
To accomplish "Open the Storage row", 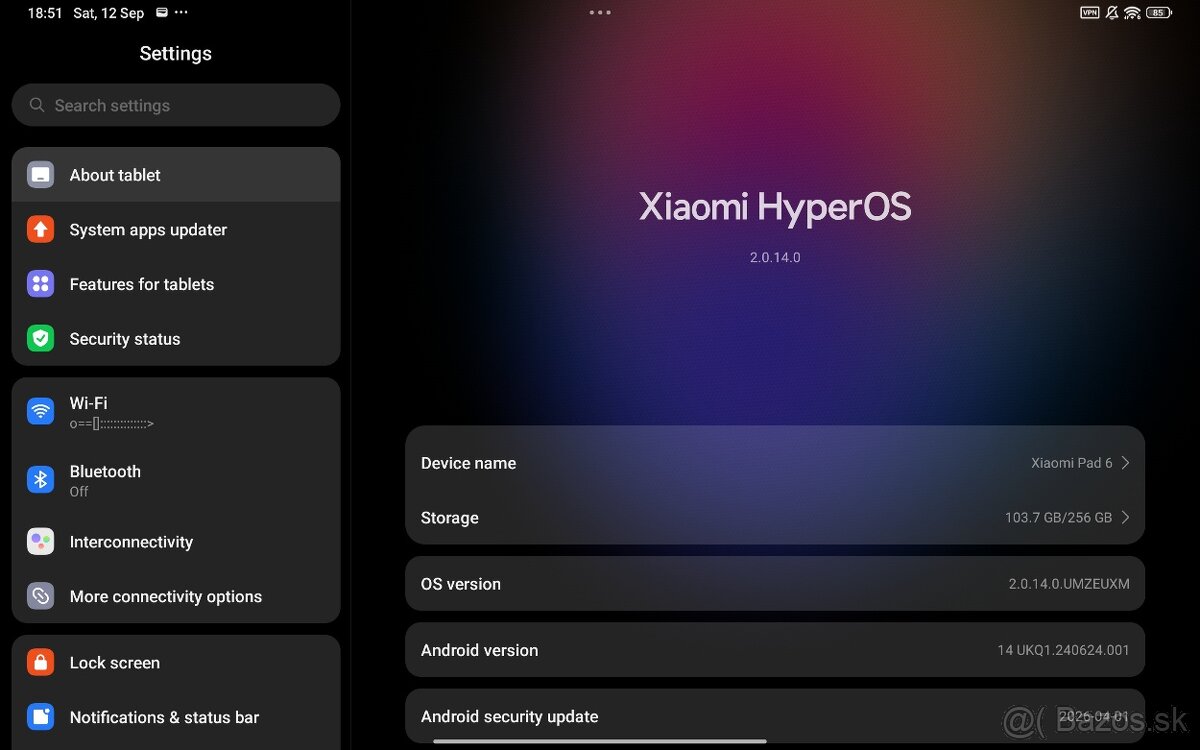I will pos(775,518).
